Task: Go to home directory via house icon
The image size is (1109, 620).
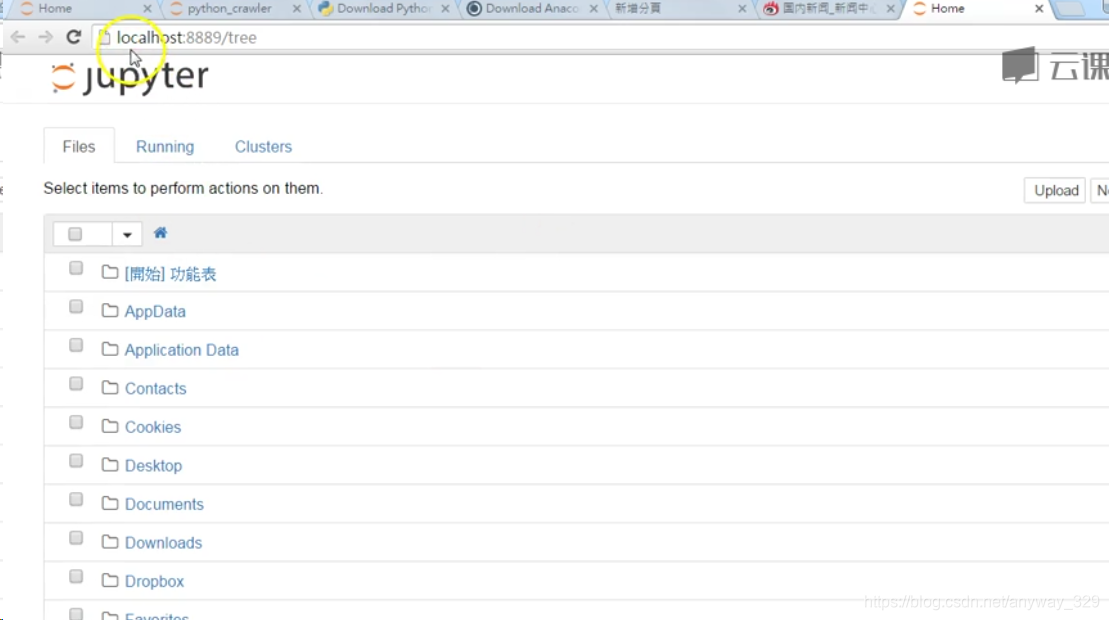Action: pos(161,233)
